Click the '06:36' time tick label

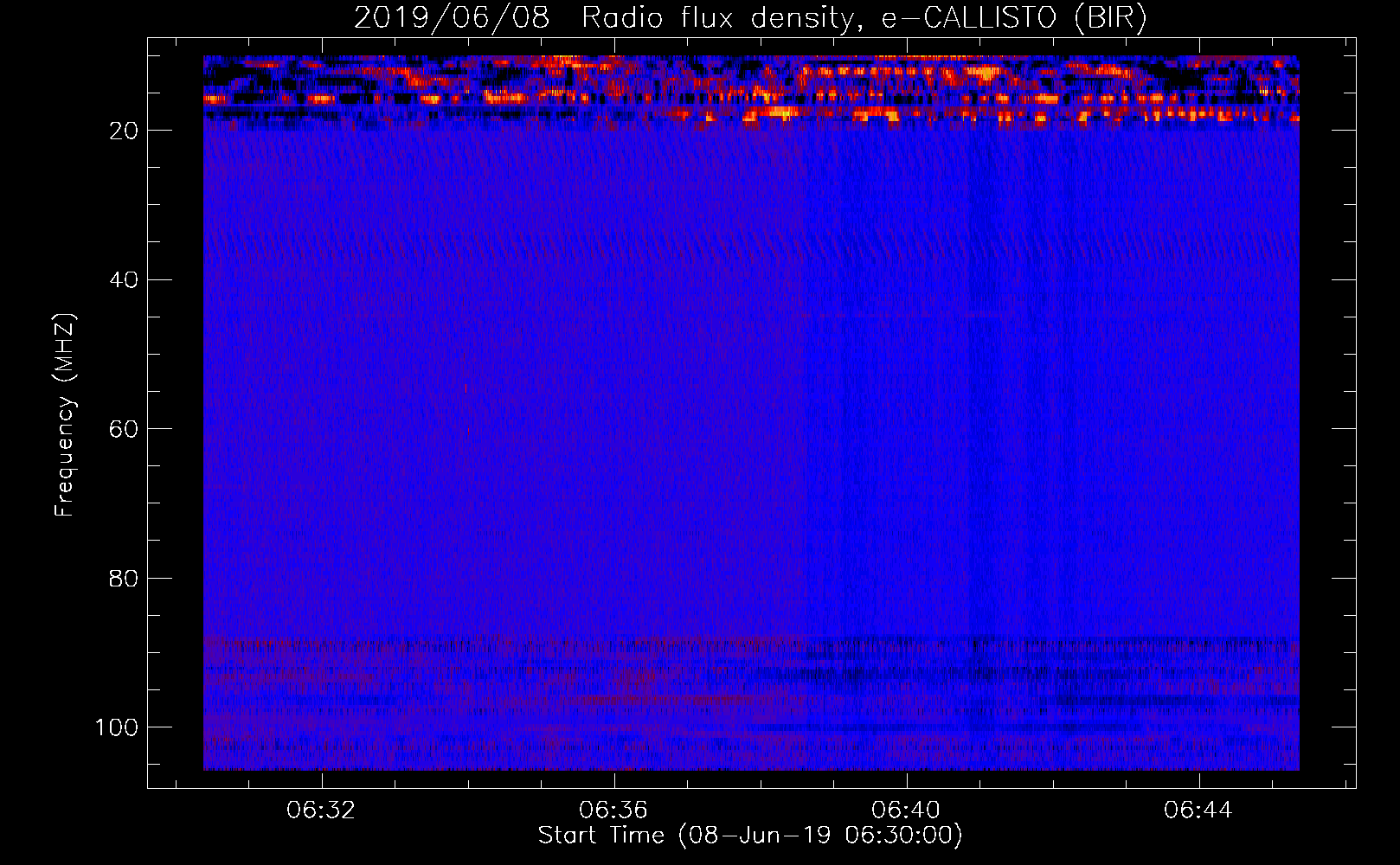pyautogui.click(x=613, y=811)
